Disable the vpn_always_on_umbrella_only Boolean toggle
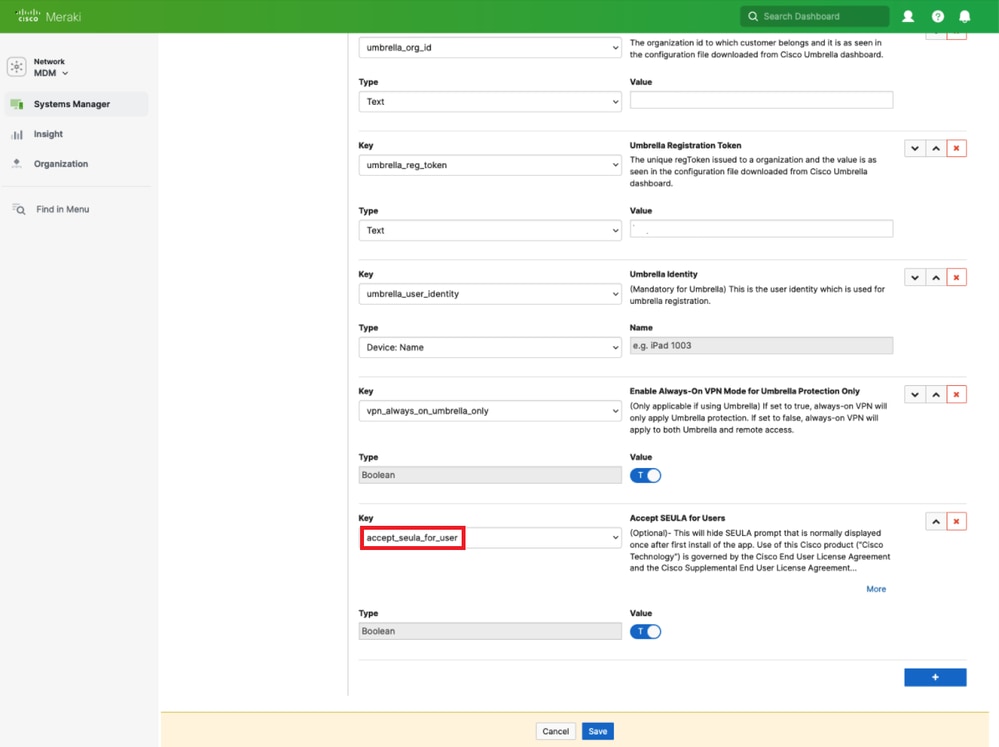Viewport: 999px width, 747px height. pyautogui.click(x=645, y=475)
